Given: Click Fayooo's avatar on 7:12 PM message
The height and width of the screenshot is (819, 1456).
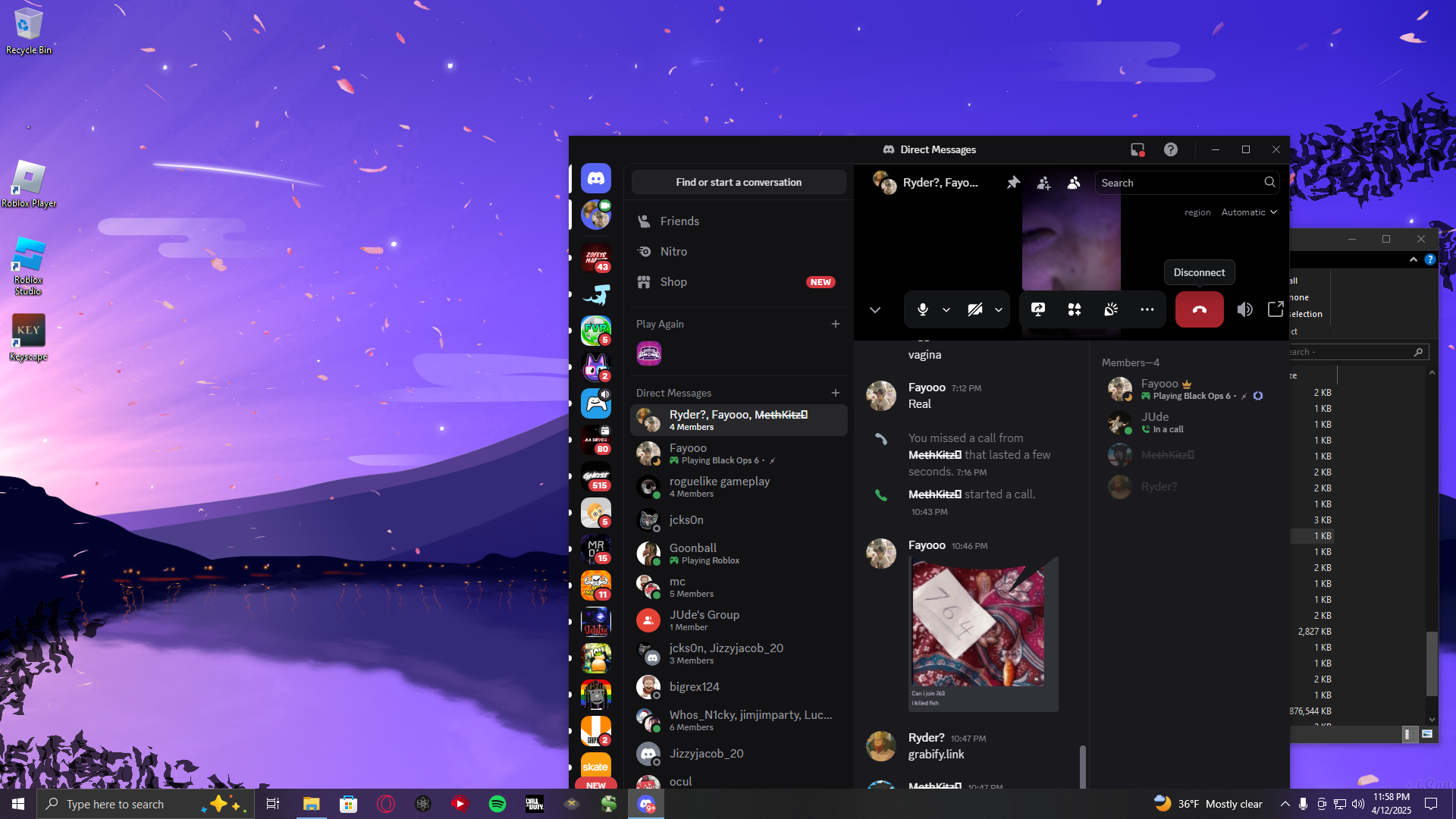Looking at the screenshot, I should point(881,396).
